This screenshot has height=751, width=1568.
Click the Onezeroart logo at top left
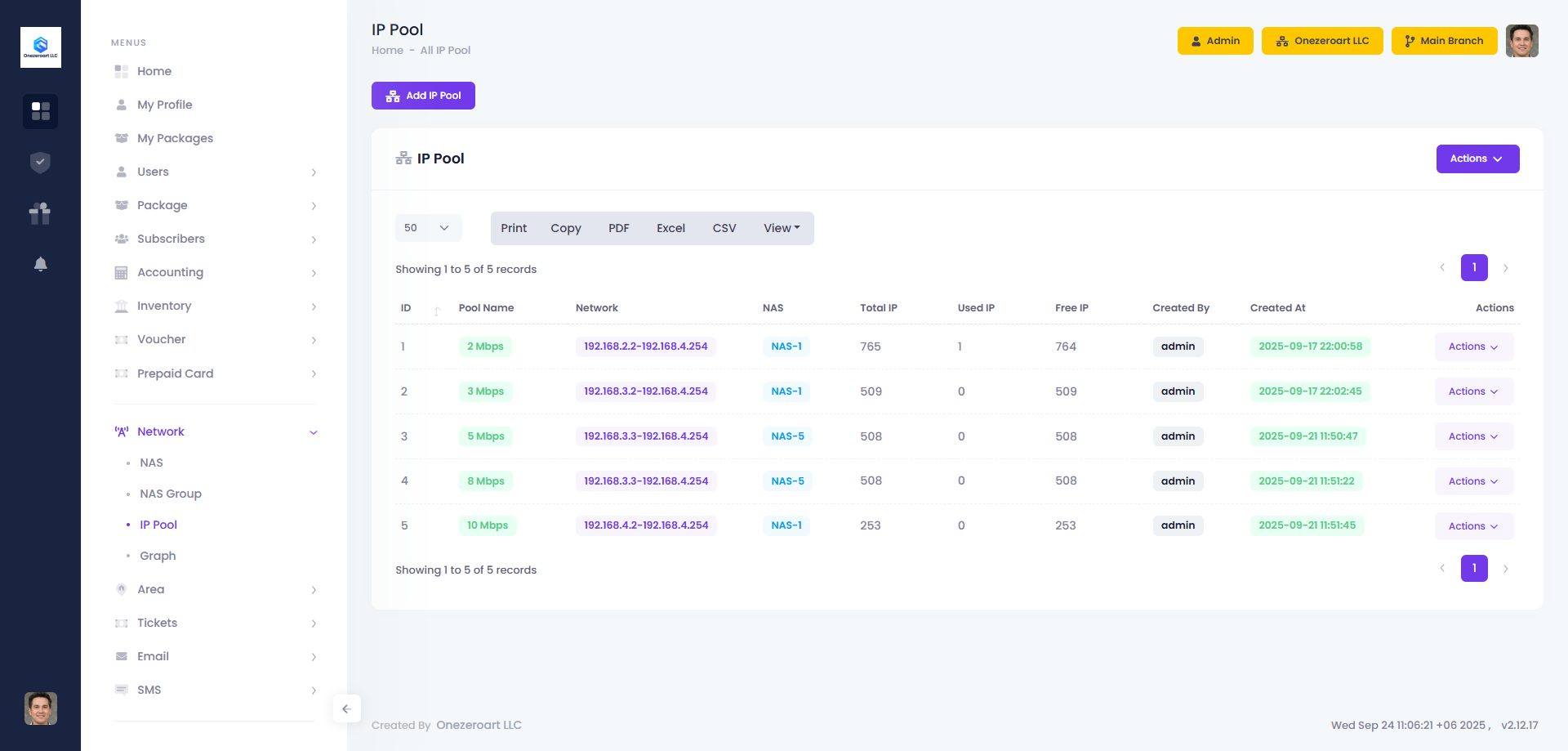[x=40, y=47]
